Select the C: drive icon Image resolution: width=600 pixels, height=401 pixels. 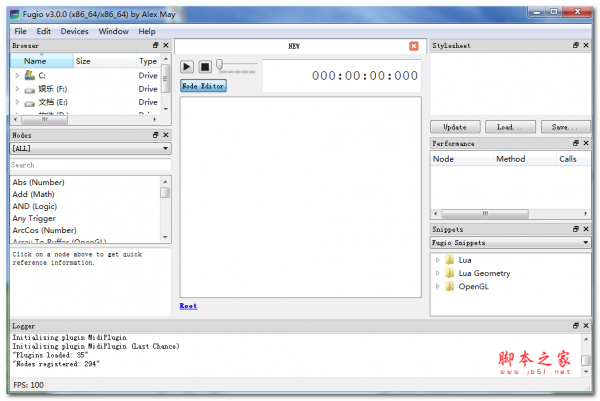[30, 75]
